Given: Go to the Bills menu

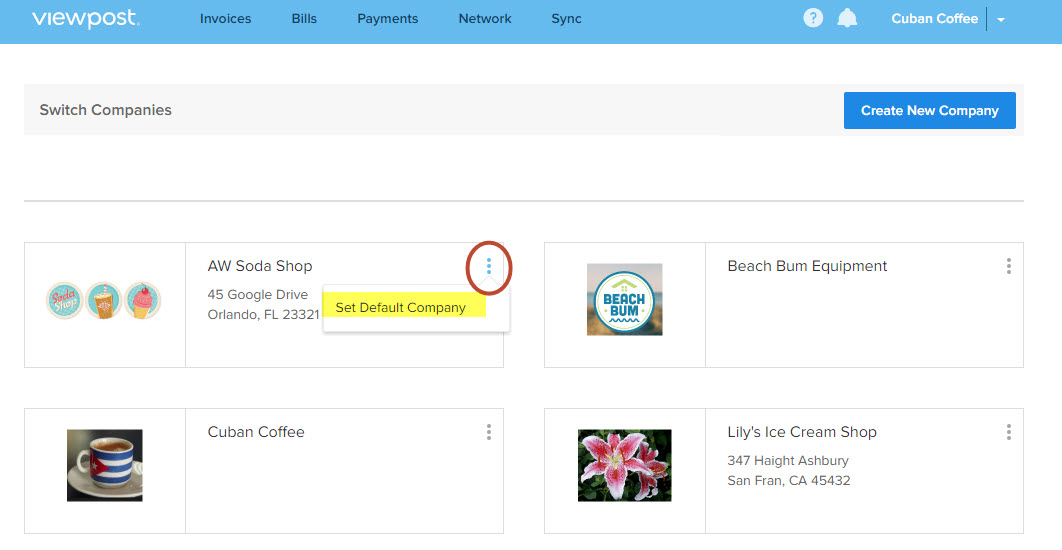Looking at the screenshot, I should [x=304, y=19].
